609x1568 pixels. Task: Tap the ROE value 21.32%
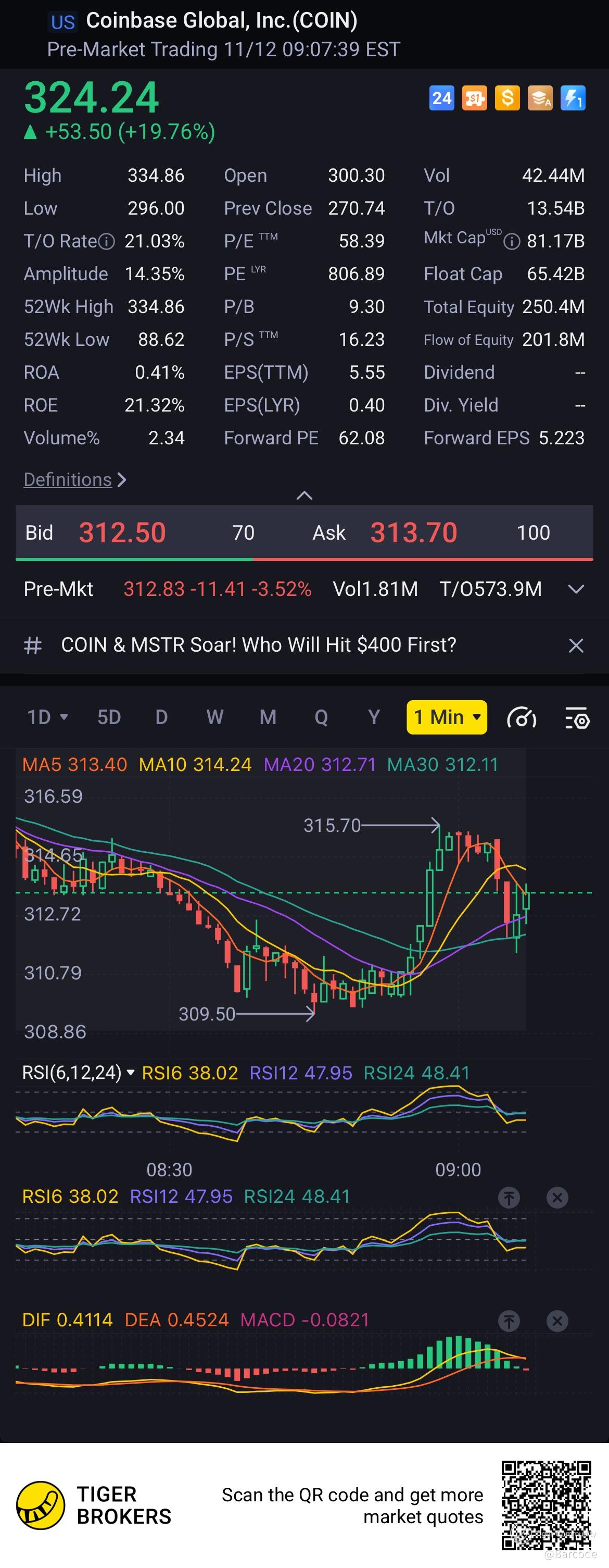pyautogui.click(x=155, y=405)
